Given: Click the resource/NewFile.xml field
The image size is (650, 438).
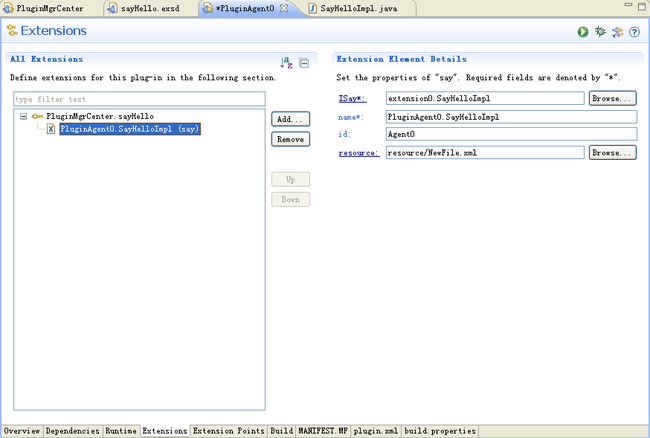Looking at the screenshot, I should [x=485, y=153].
